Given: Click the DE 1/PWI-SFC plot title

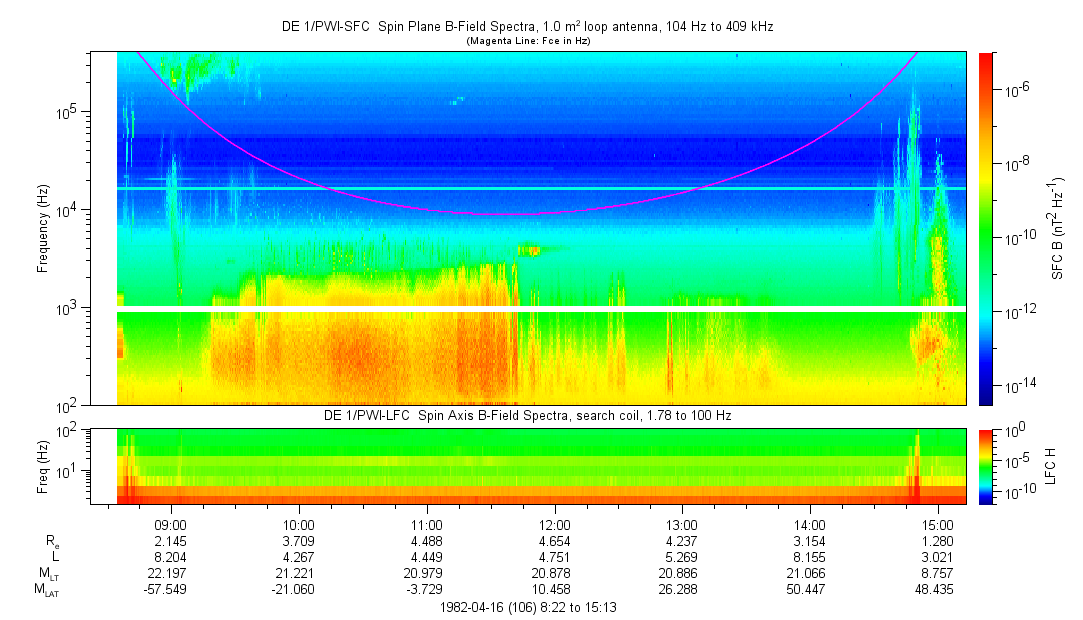Looking at the screenshot, I should 527,27.
